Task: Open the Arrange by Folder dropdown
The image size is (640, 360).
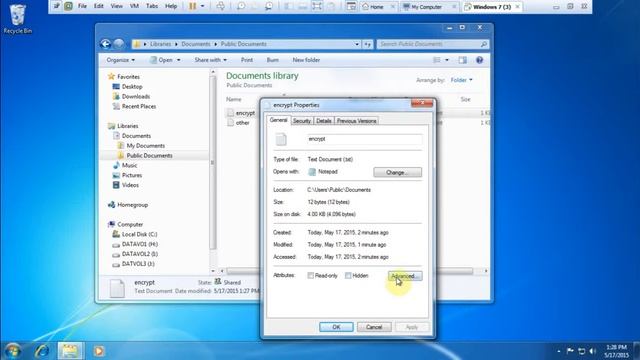Action: (x=461, y=80)
